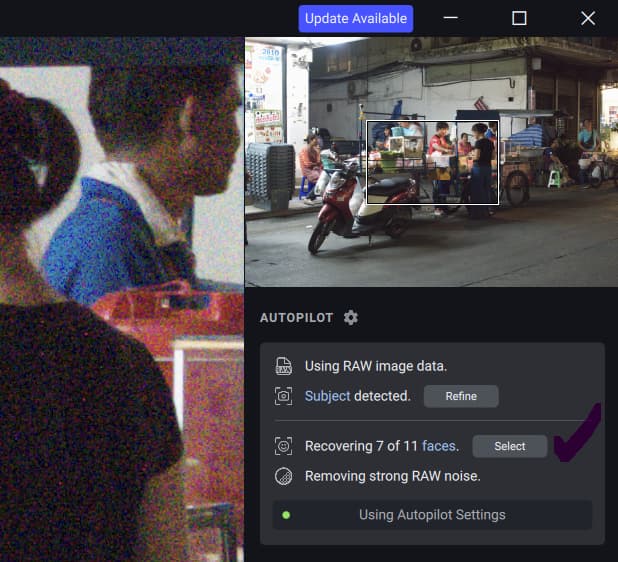Viewport: 618px width, 562px height.
Task: Toggle the Using Autopilot Settings bar
Action: coord(432,515)
